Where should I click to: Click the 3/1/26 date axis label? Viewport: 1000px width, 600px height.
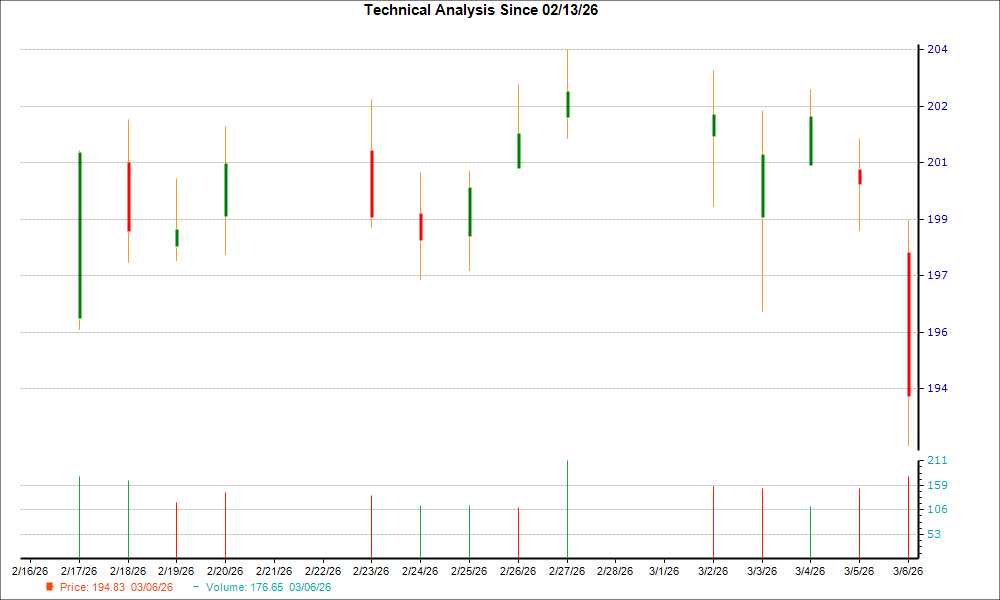665,571
